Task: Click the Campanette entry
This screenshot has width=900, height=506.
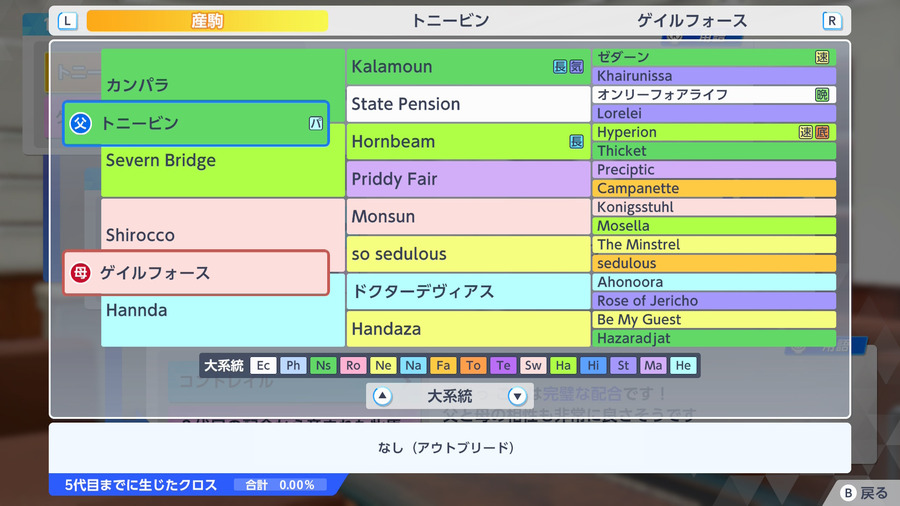Action: click(x=714, y=188)
